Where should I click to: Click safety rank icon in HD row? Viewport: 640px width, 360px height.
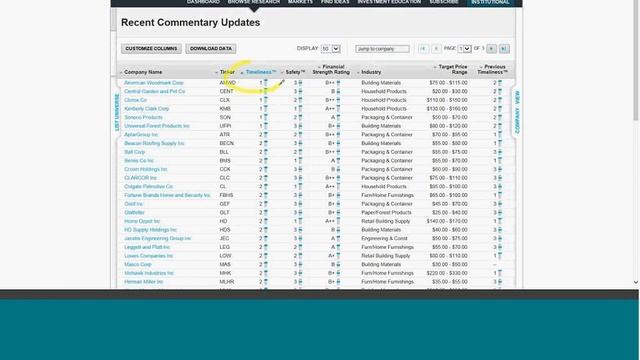tap(300, 221)
